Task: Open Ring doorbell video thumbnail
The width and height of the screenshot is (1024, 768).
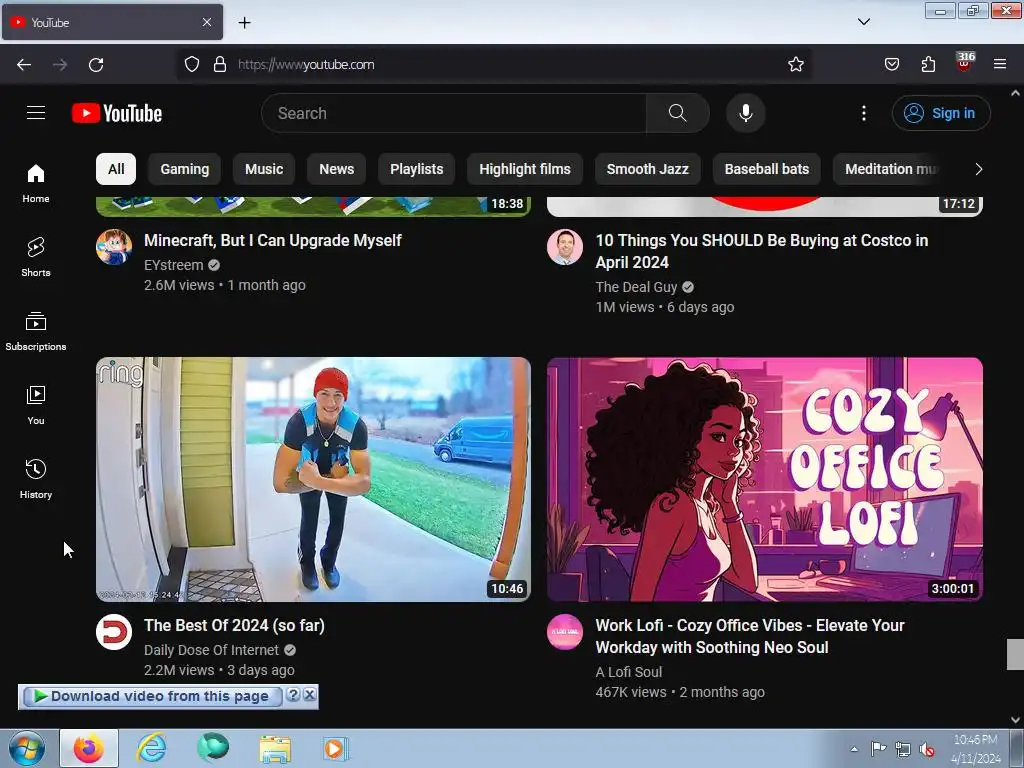Action: 313,479
